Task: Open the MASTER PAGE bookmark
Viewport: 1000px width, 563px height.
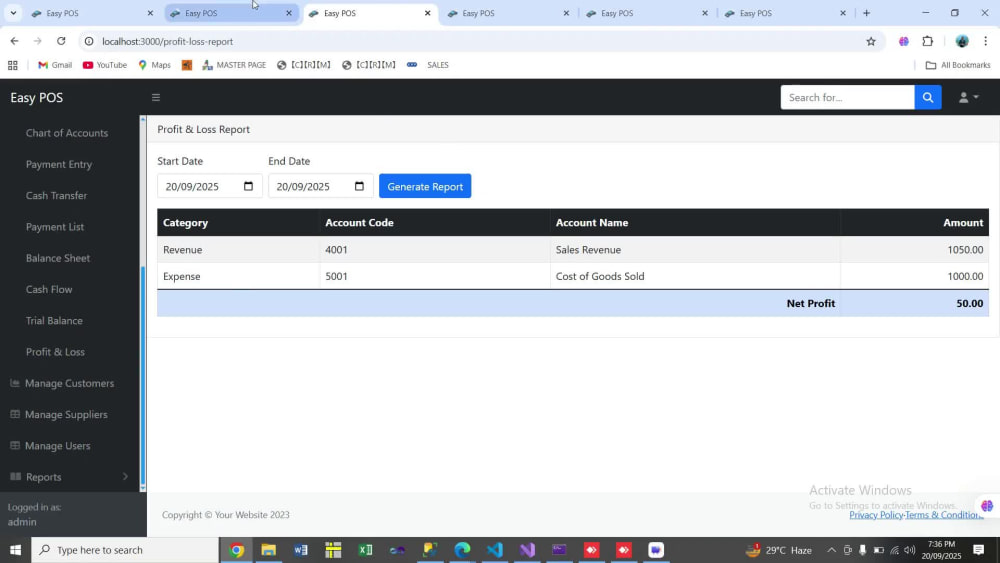Action: (234, 65)
